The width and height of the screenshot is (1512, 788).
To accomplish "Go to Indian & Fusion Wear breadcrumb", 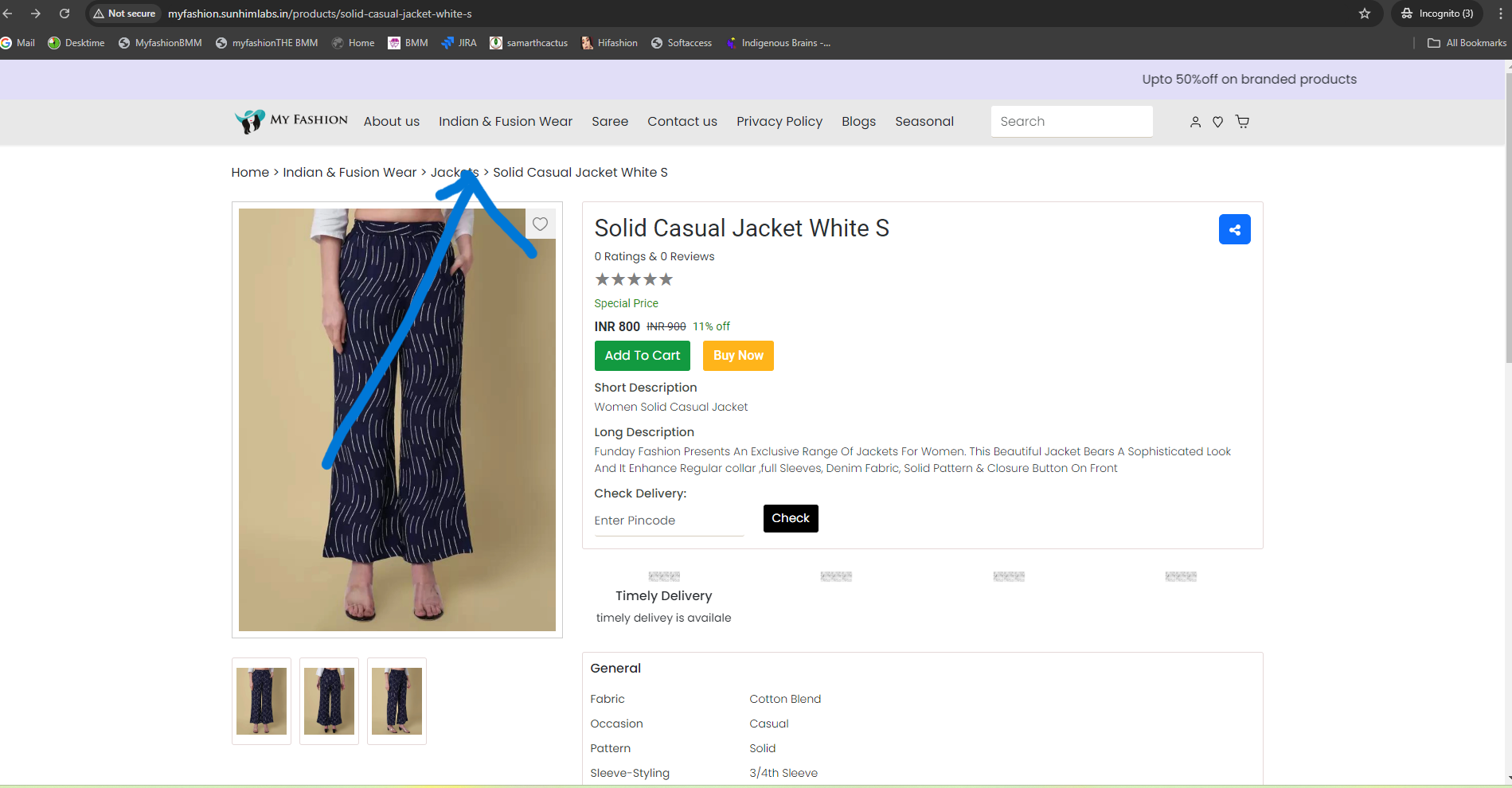I will [350, 172].
